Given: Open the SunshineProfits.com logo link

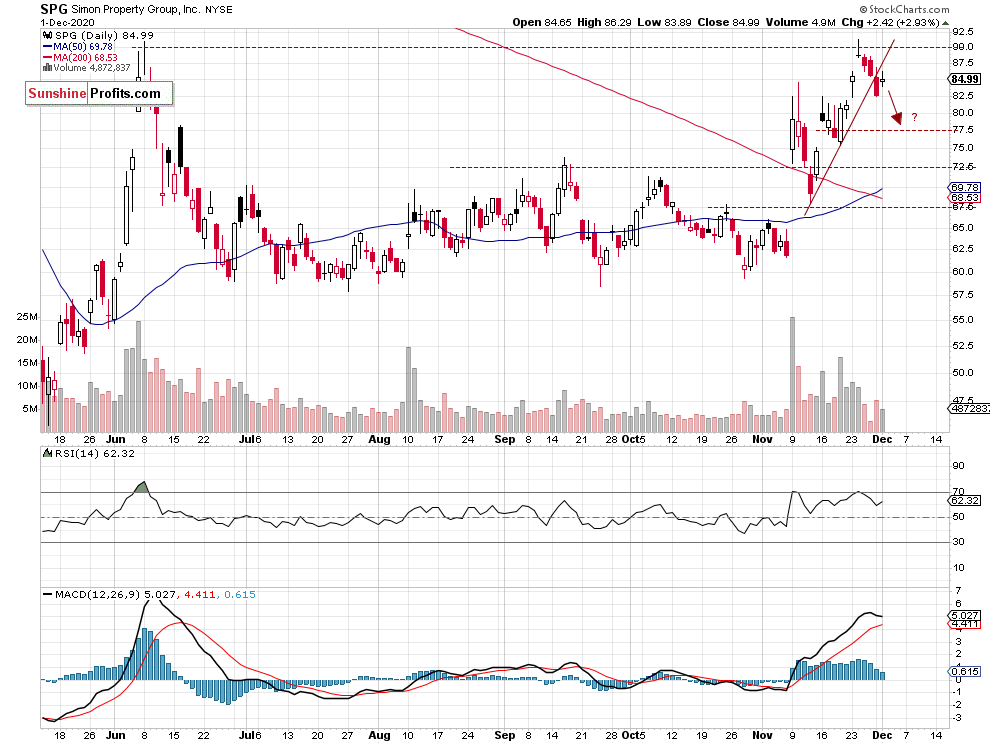Looking at the screenshot, I should [99, 93].
